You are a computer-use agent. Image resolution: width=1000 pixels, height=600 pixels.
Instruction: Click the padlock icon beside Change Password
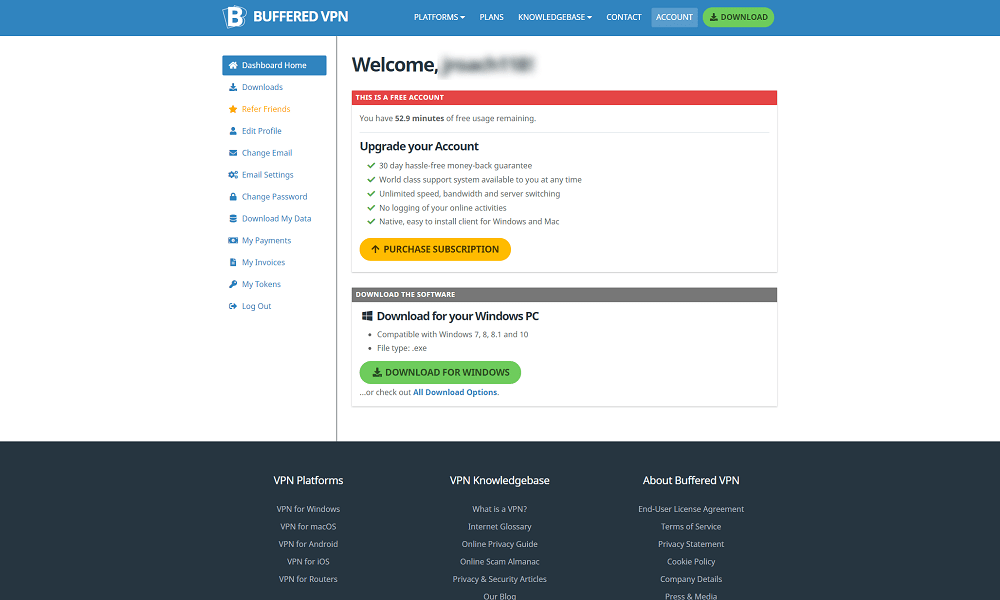[233, 196]
